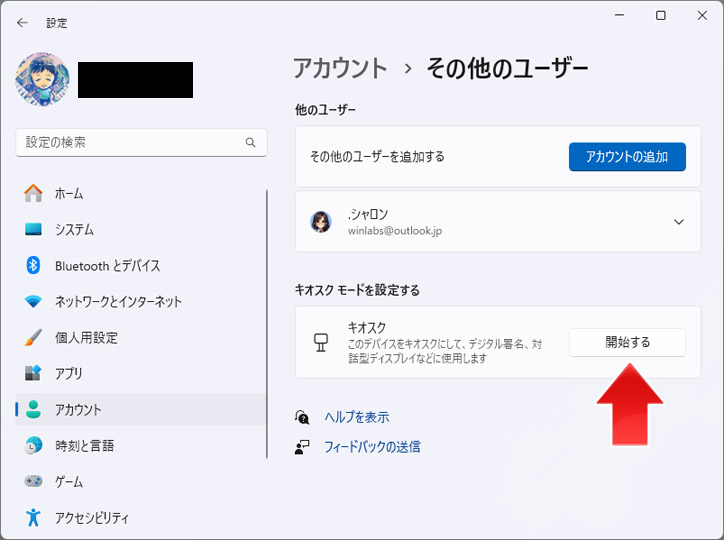Screen dimensions: 724x540
Task: Click the Bluetooth icon in the sidebar
Action: click(x=33, y=265)
